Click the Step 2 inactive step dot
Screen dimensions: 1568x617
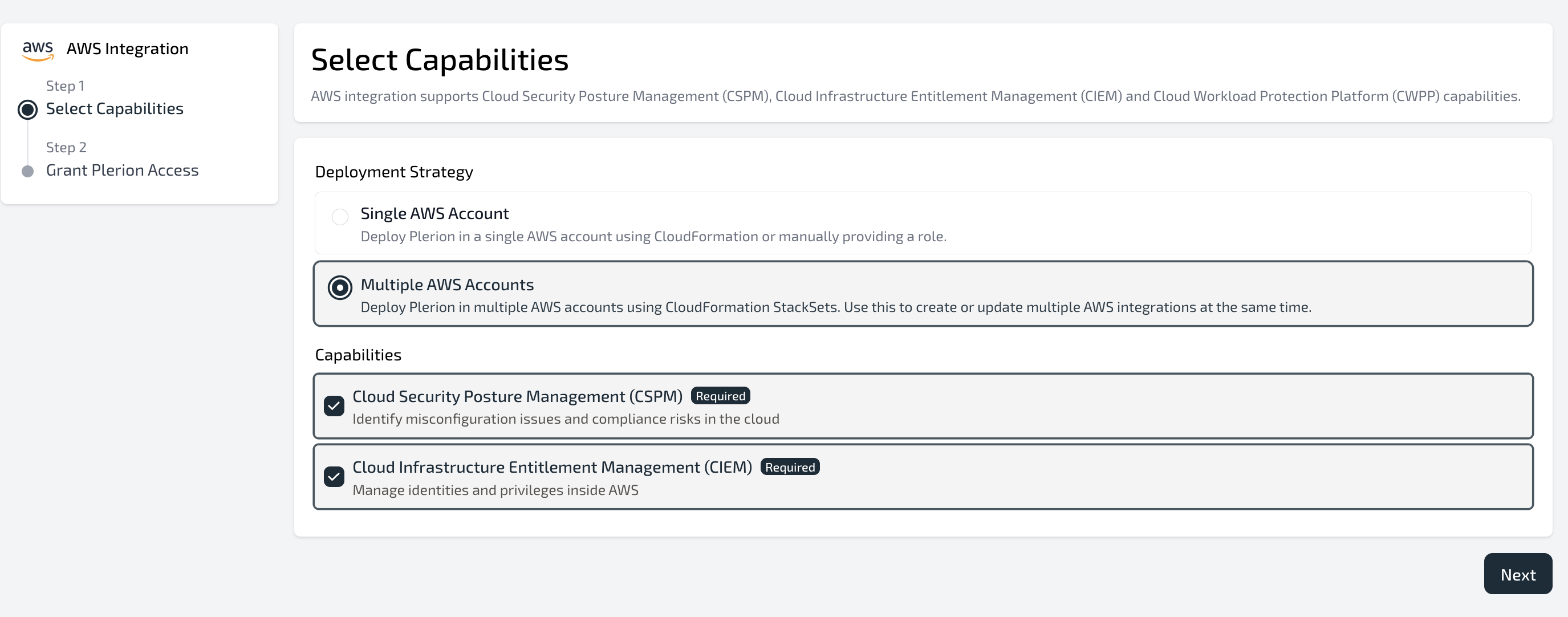pyautogui.click(x=27, y=171)
